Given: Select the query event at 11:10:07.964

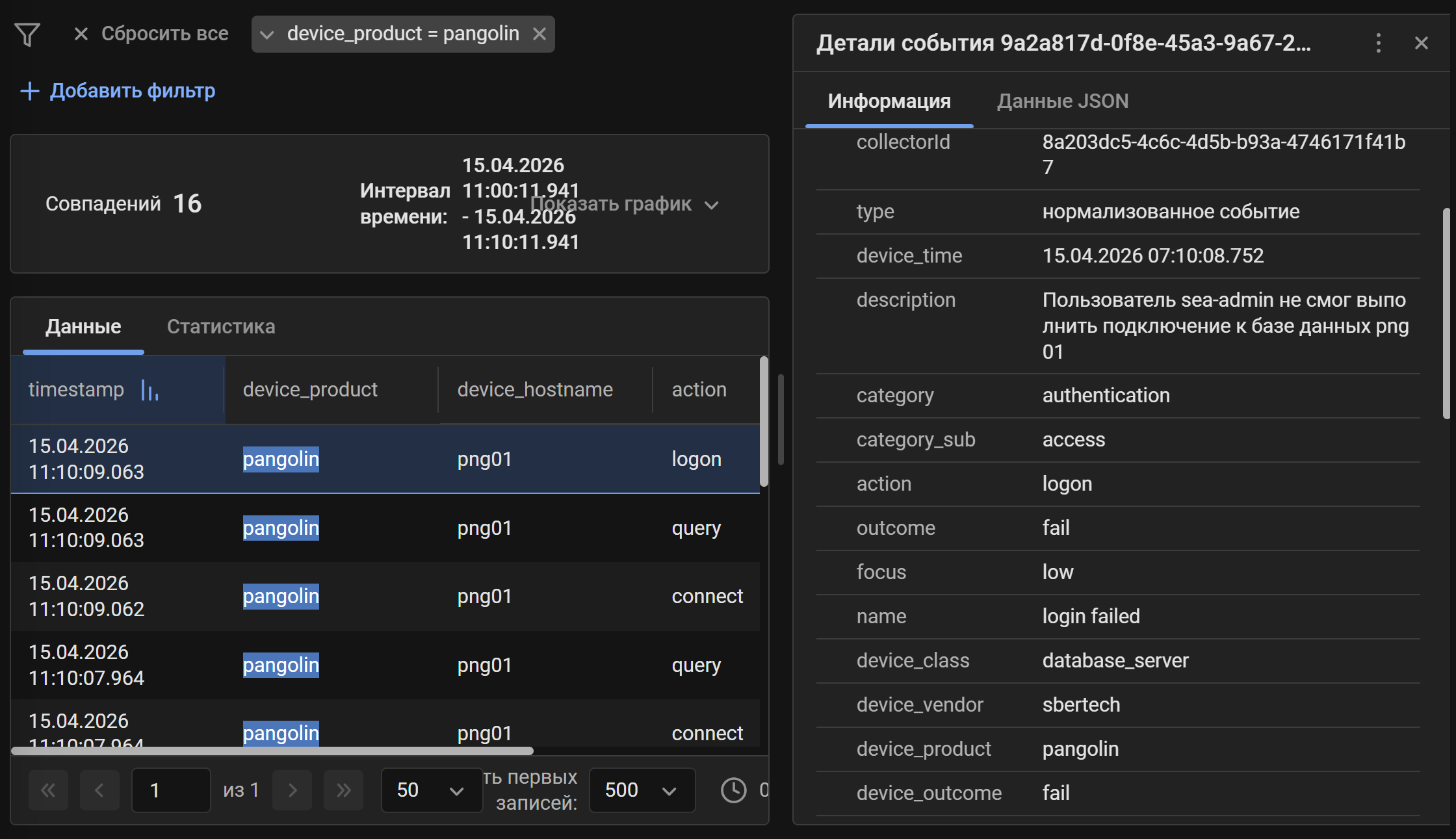Looking at the screenshot, I should [x=385, y=665].
